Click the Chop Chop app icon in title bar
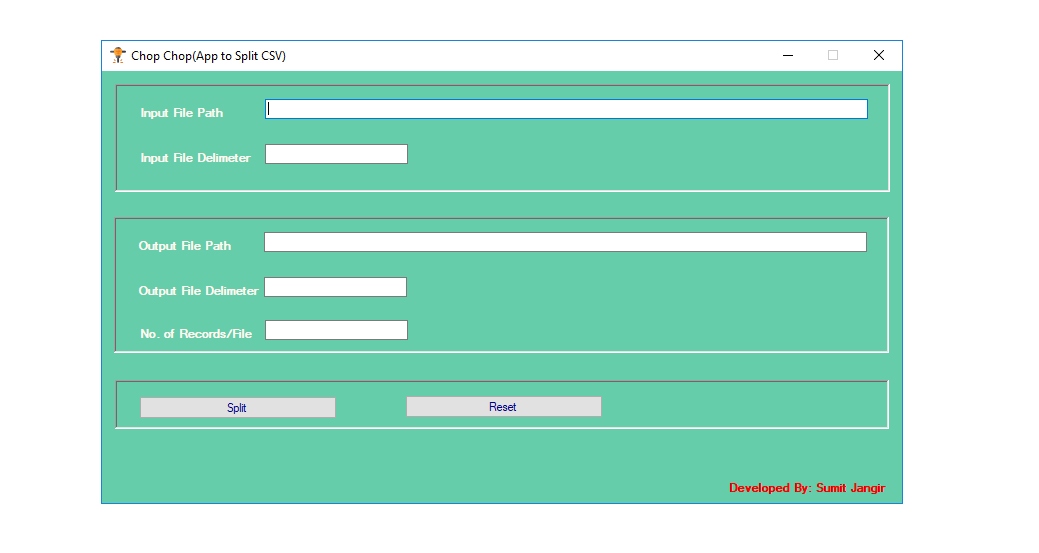This screenshot has width=1039, height=553. point(118,56)
